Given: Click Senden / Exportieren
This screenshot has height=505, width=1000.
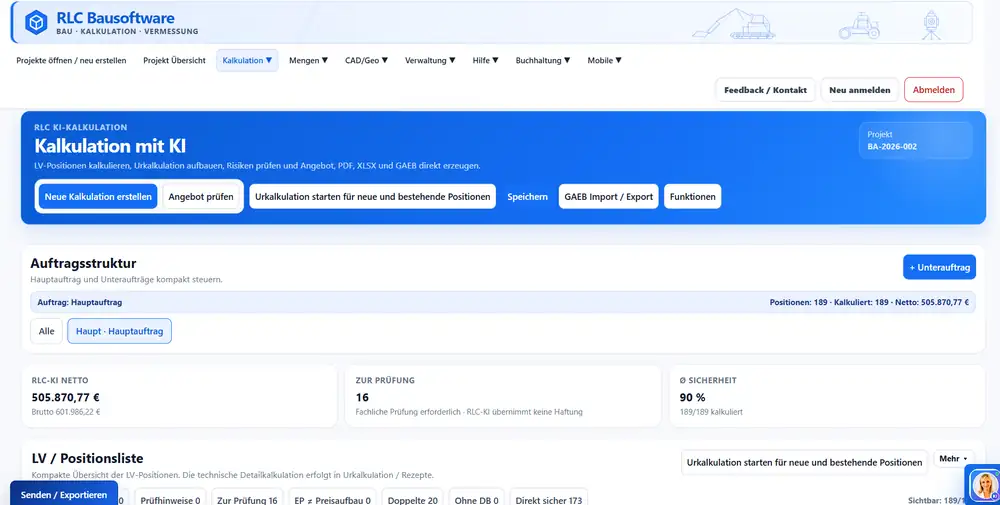Looking at the screenshot, I should tap(64, 495).
